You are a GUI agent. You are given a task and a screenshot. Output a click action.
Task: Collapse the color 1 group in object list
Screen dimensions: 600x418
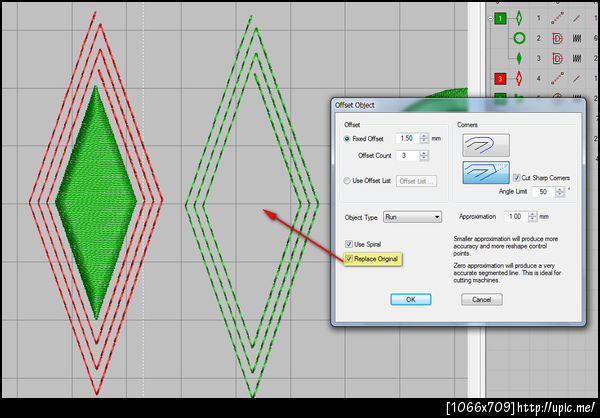pyautogui.click(x=491, y=18)
